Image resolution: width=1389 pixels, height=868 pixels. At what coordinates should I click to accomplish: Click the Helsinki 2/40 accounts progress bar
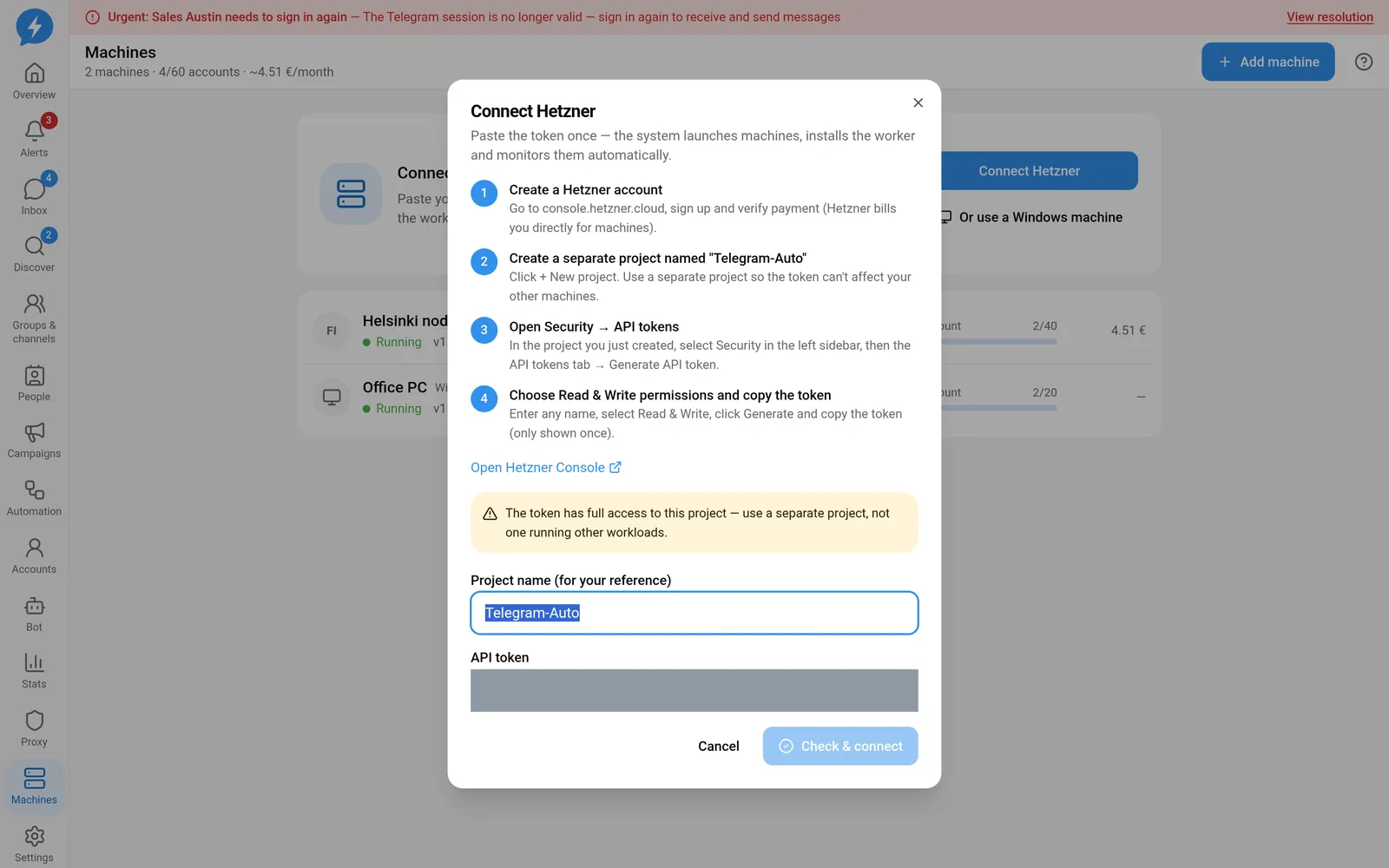click(998, 342)
